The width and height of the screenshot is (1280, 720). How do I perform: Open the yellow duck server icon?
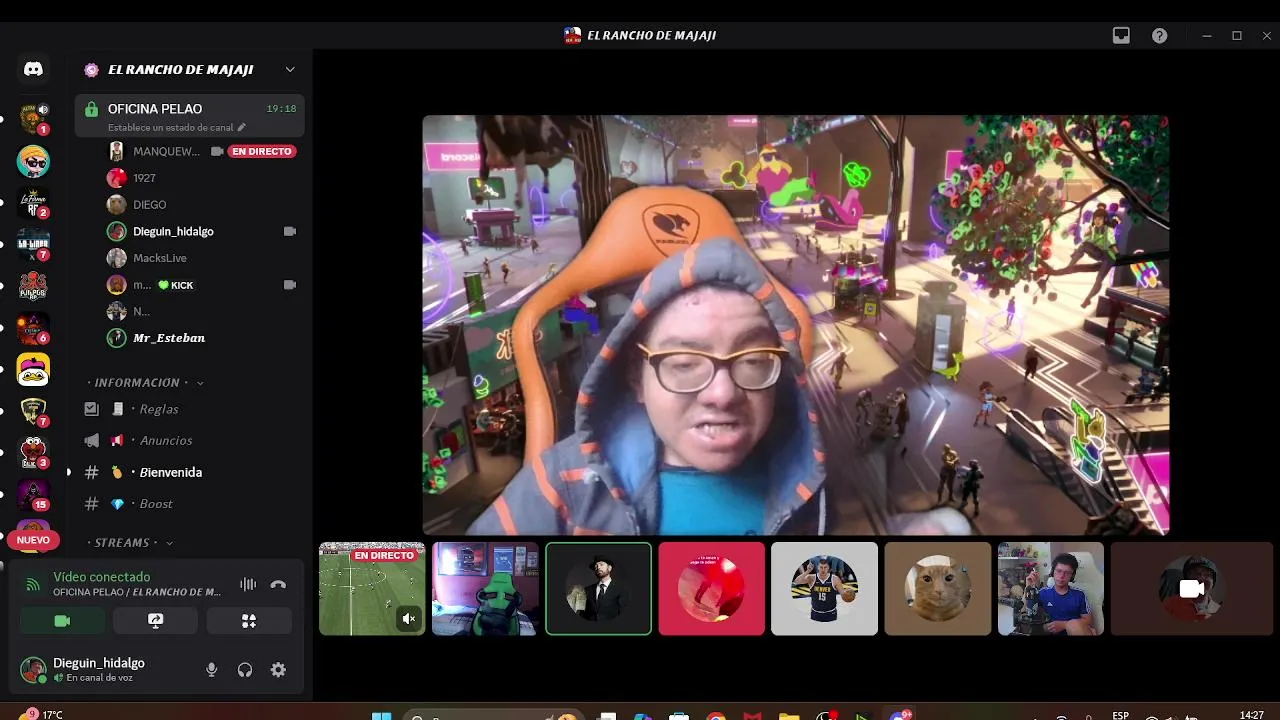coord(33,370)
